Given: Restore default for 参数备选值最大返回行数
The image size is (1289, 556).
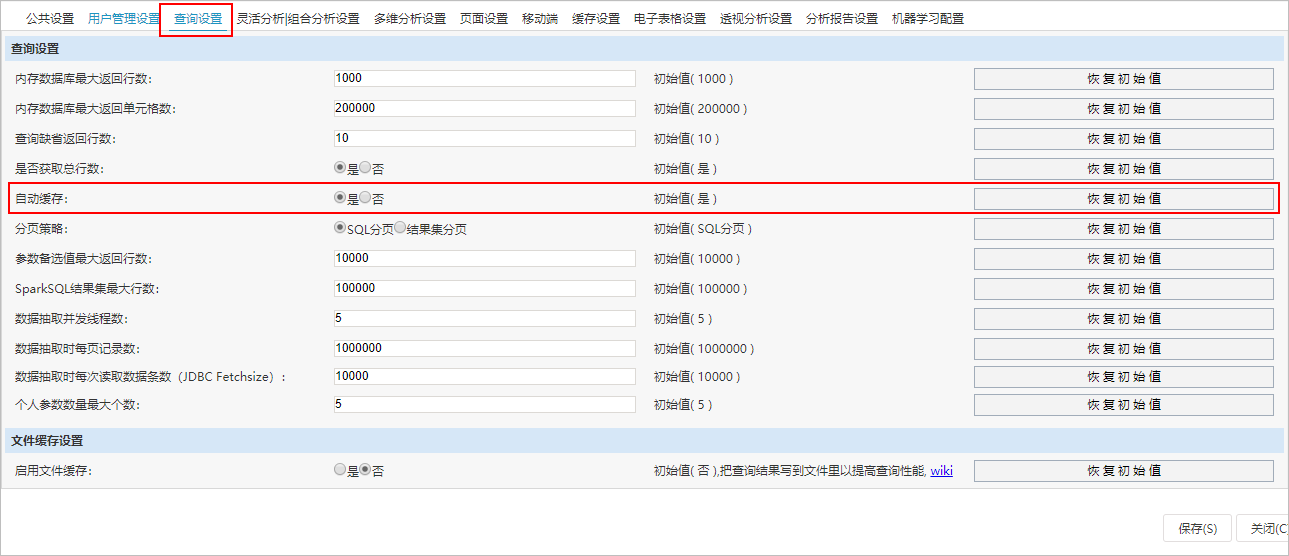Looking at the screenshot, I should 1124,259.
